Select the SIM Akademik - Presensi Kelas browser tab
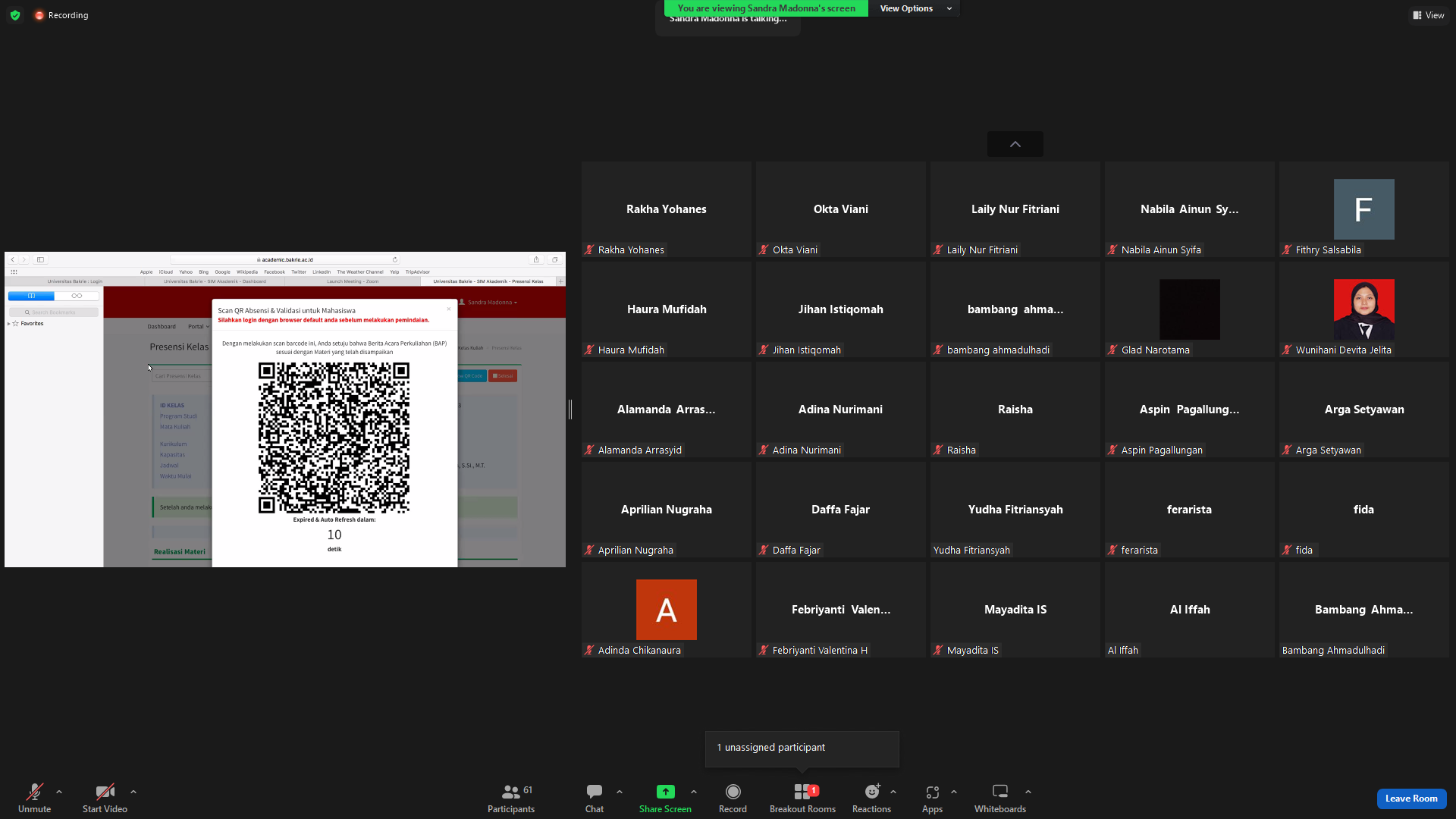This screenshot has height=819, width=1456. pos(488,281)
